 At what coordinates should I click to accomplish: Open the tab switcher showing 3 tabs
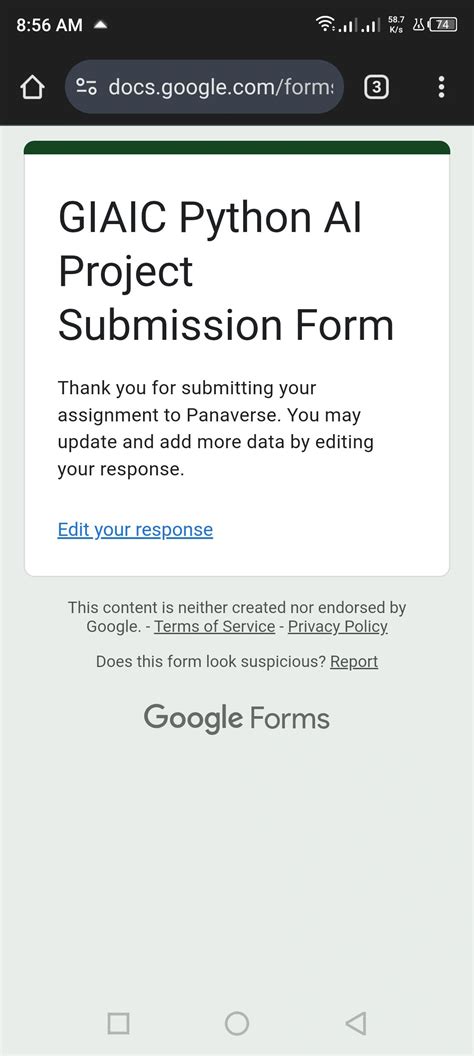pos(376,87)
